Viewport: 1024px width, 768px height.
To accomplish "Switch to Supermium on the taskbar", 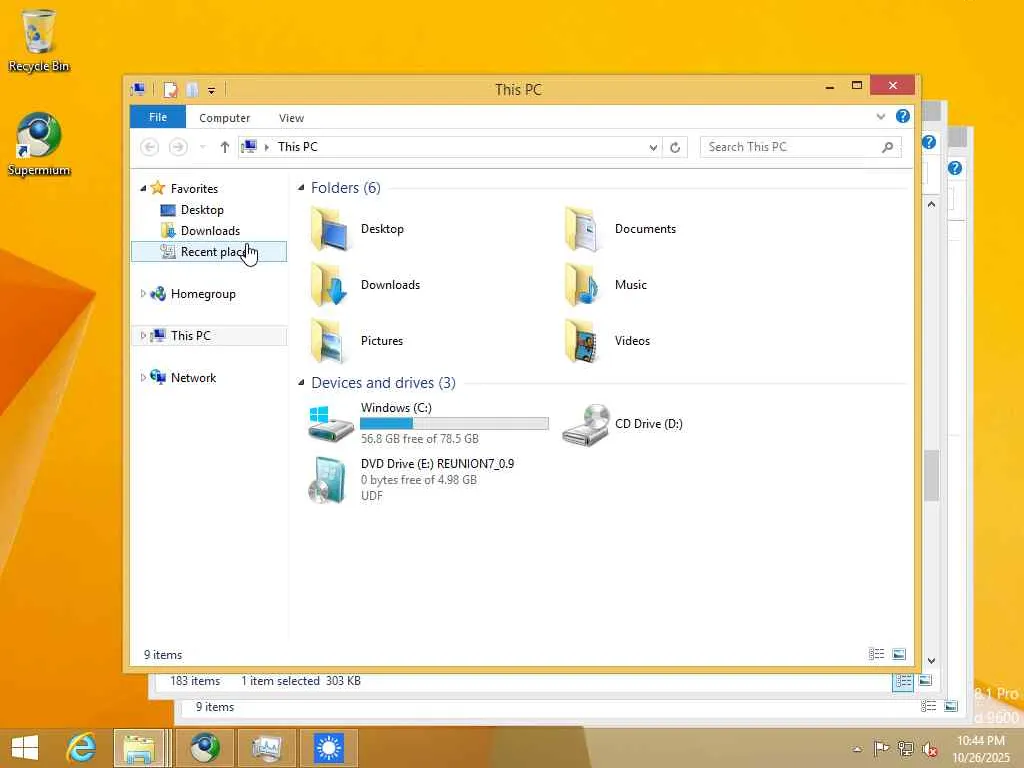I will point(205,748).
